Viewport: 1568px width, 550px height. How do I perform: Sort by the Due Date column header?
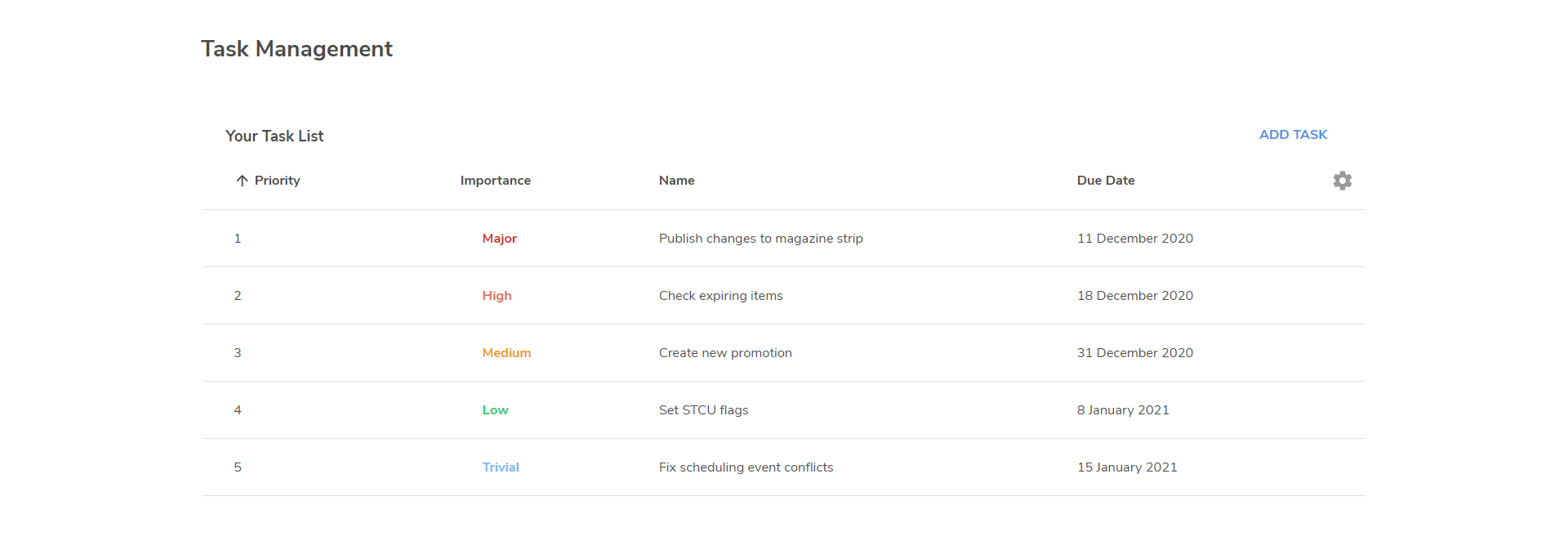(1105, 181)
